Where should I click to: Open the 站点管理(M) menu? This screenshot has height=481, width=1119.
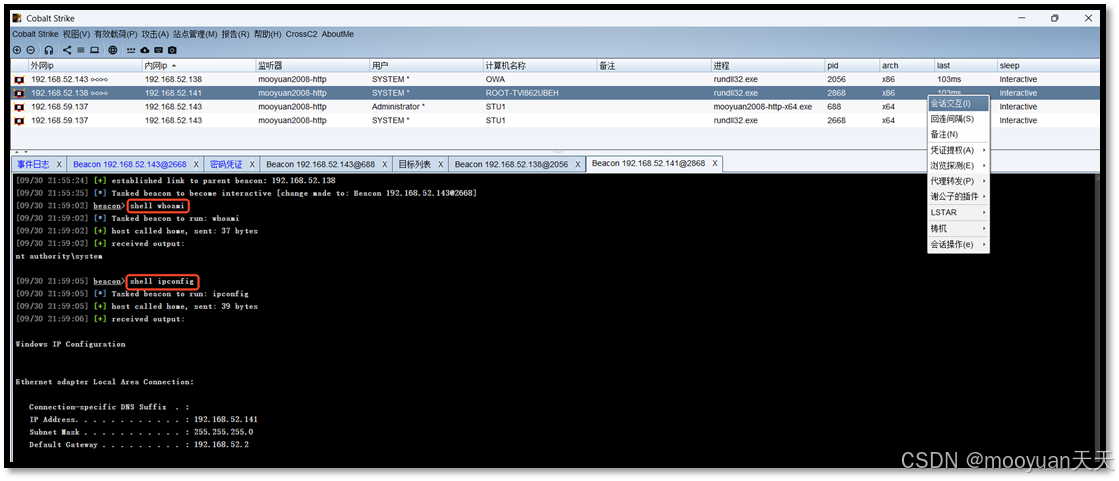click(x=195, y=34)
